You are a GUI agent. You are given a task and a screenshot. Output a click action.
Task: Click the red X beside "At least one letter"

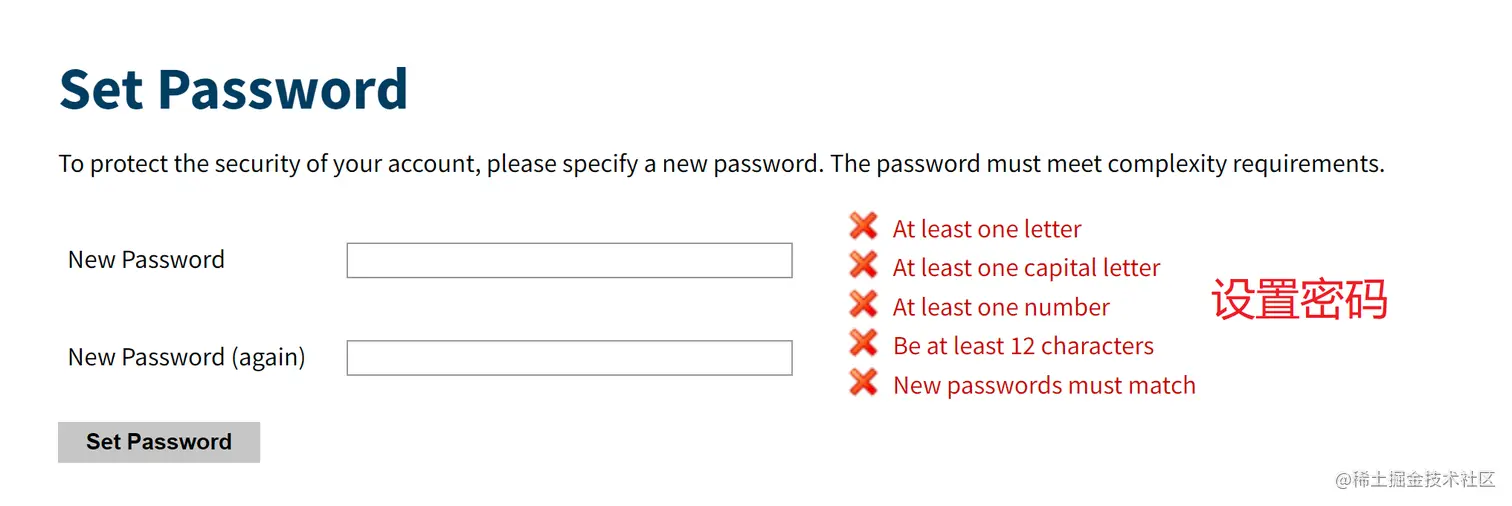pos(863,226)
